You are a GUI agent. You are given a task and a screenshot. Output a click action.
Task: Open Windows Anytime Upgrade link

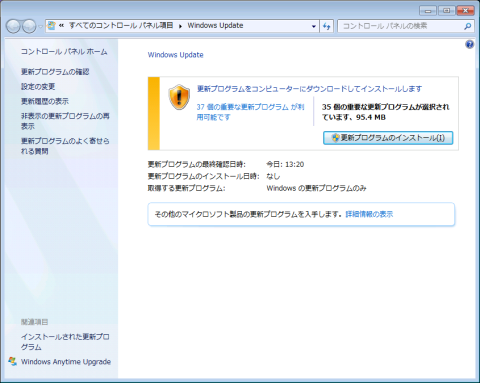point(66,362)
